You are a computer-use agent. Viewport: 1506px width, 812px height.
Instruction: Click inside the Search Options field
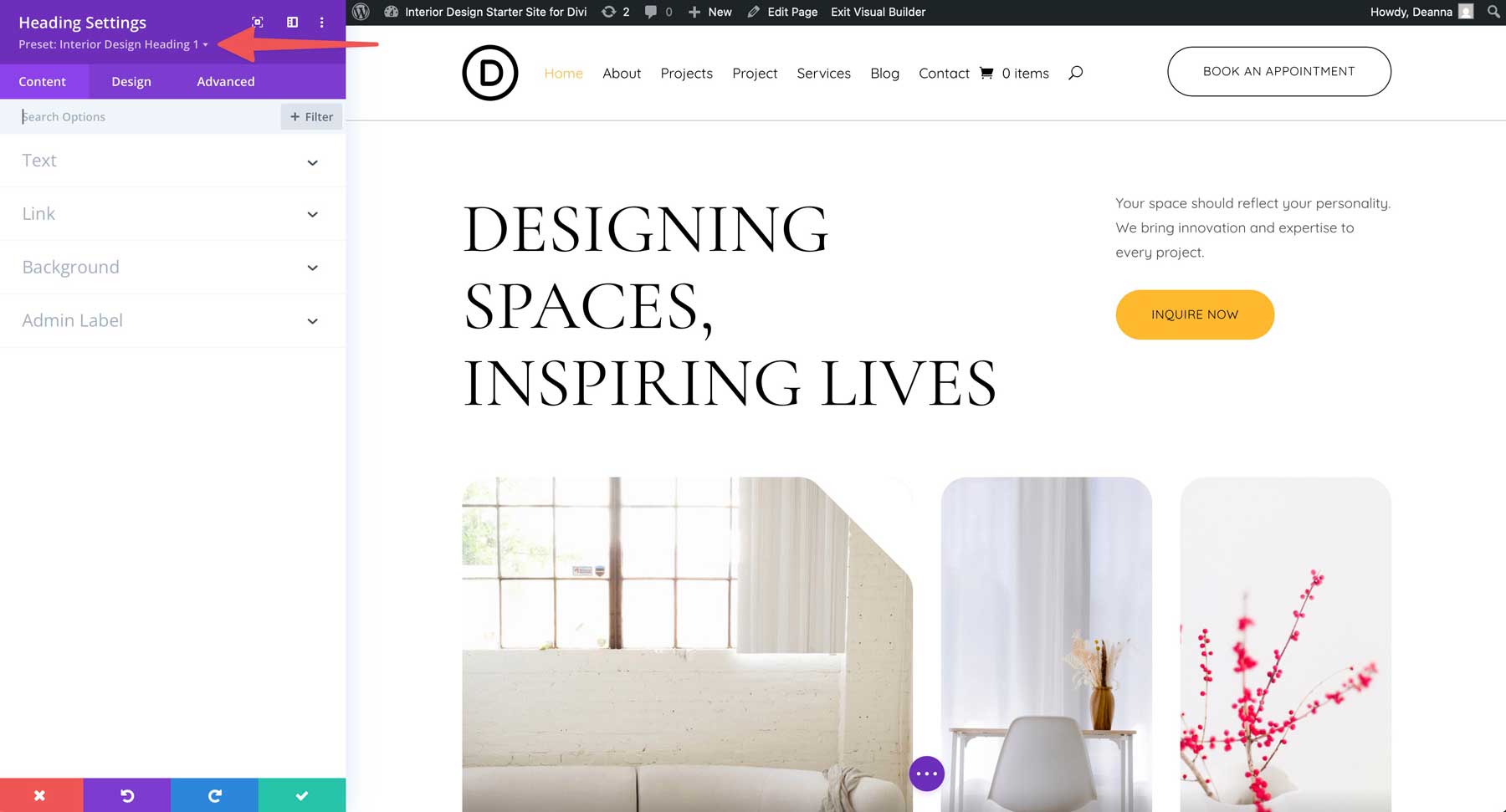pos(125,116)
